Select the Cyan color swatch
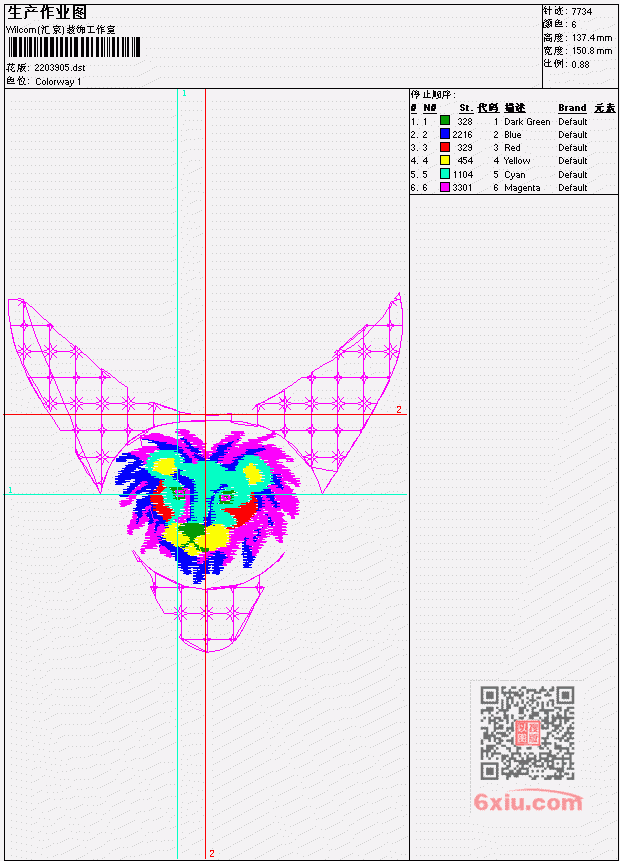This screenshot has width=620, height=861. point(445,174)
